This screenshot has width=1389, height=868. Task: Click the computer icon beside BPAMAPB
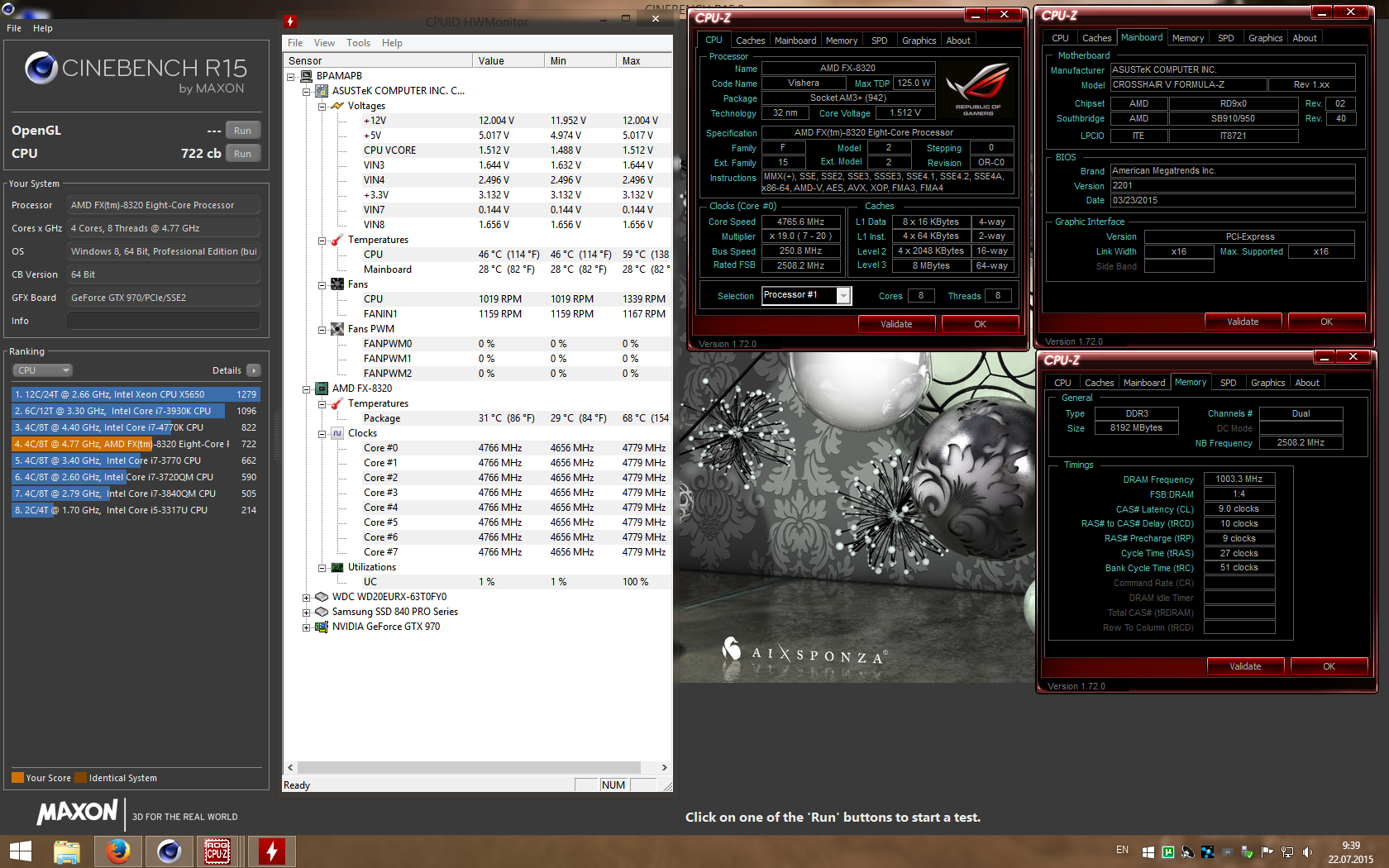(x=306, y=76)
